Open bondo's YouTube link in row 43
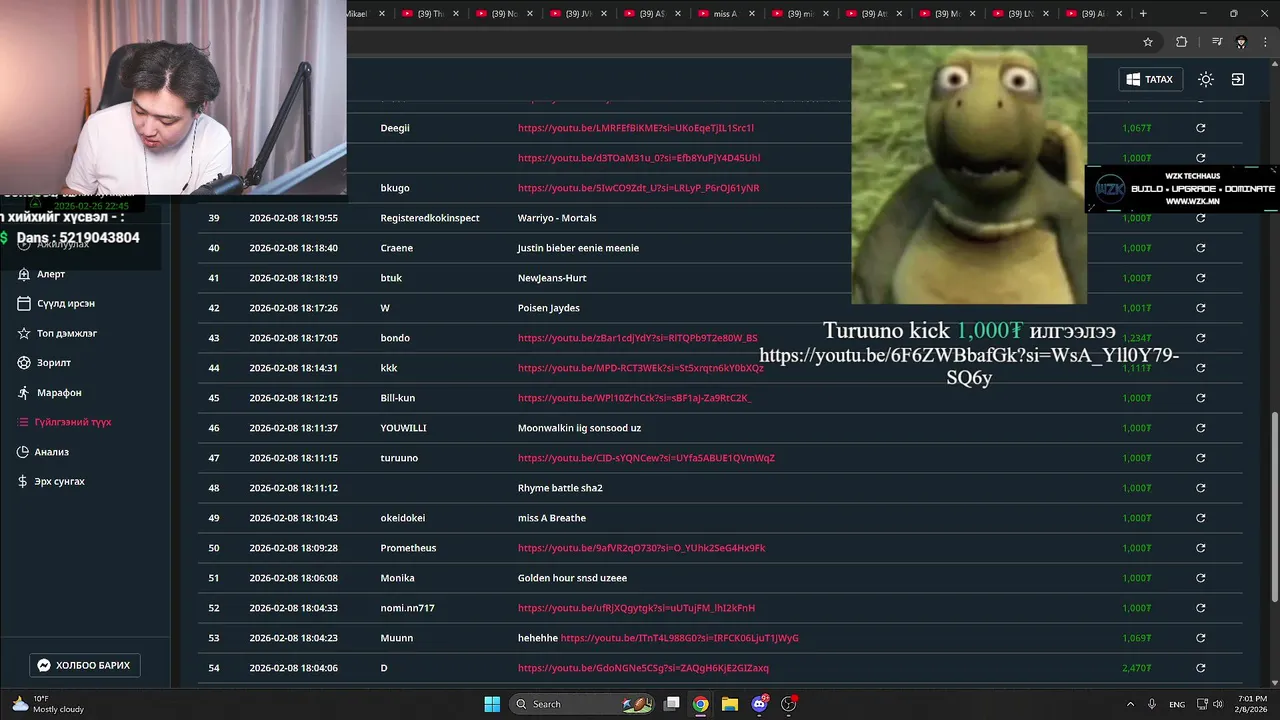Screen dimensions: 1280x720 coord(637,338)
